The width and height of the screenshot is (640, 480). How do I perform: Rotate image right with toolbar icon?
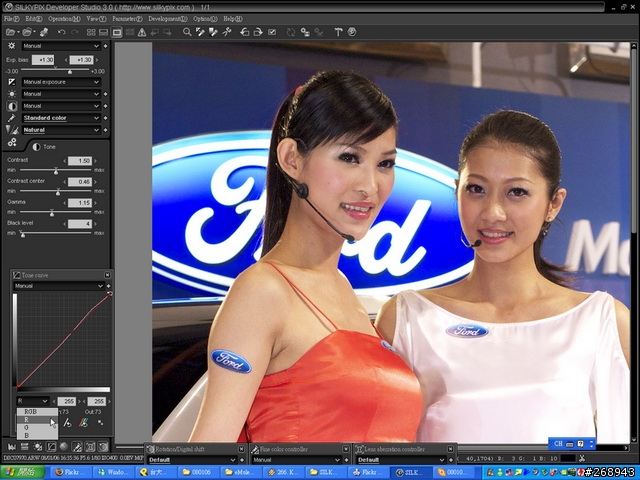click(258, 32)
